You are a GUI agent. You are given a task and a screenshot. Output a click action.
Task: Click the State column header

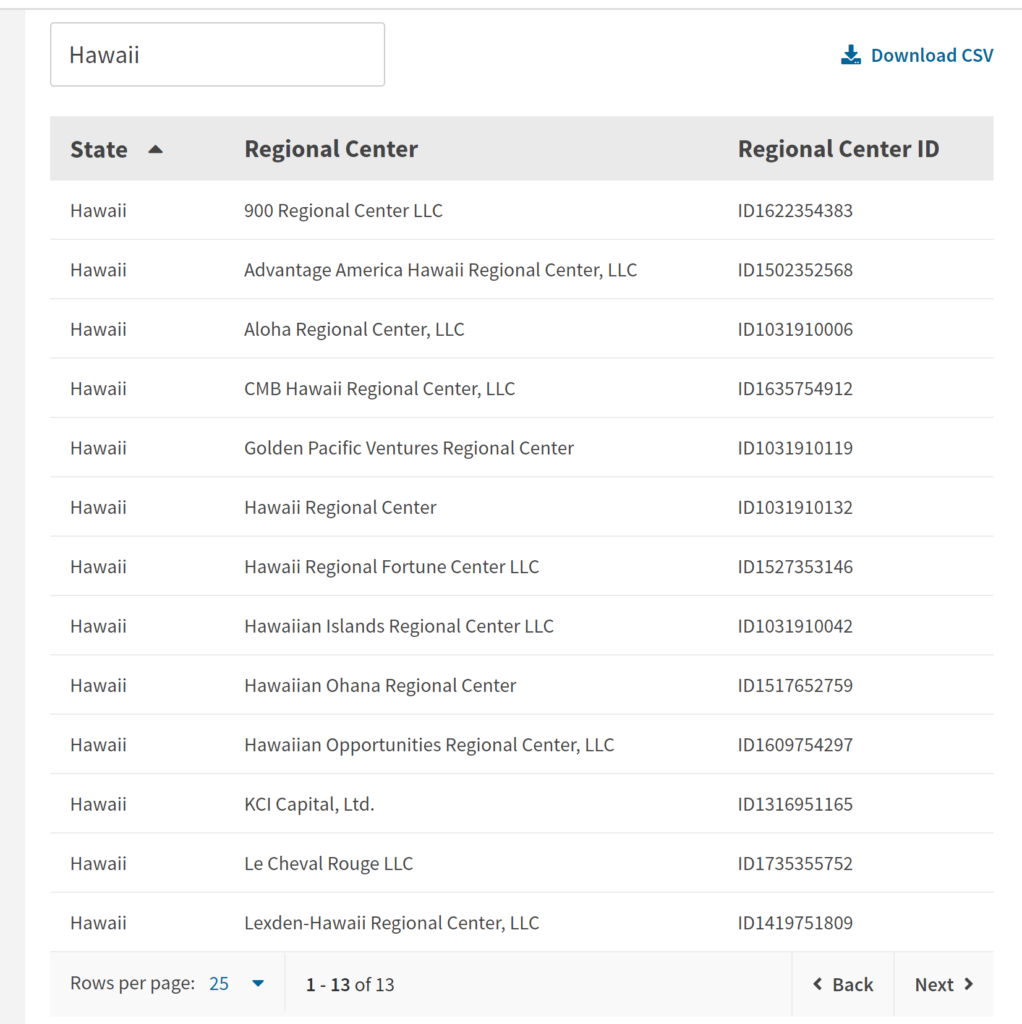coord(99,150)
